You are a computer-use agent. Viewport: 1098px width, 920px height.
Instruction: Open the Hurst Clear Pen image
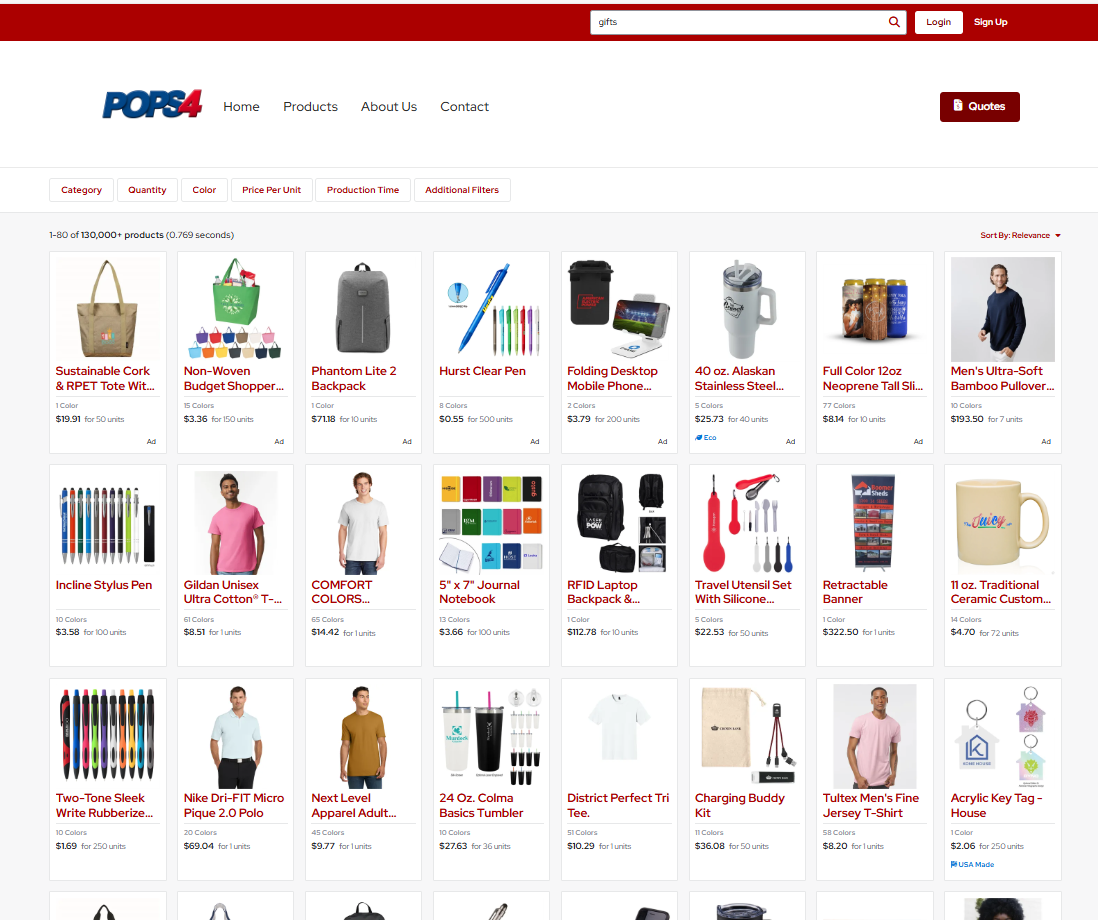(491, 308)
